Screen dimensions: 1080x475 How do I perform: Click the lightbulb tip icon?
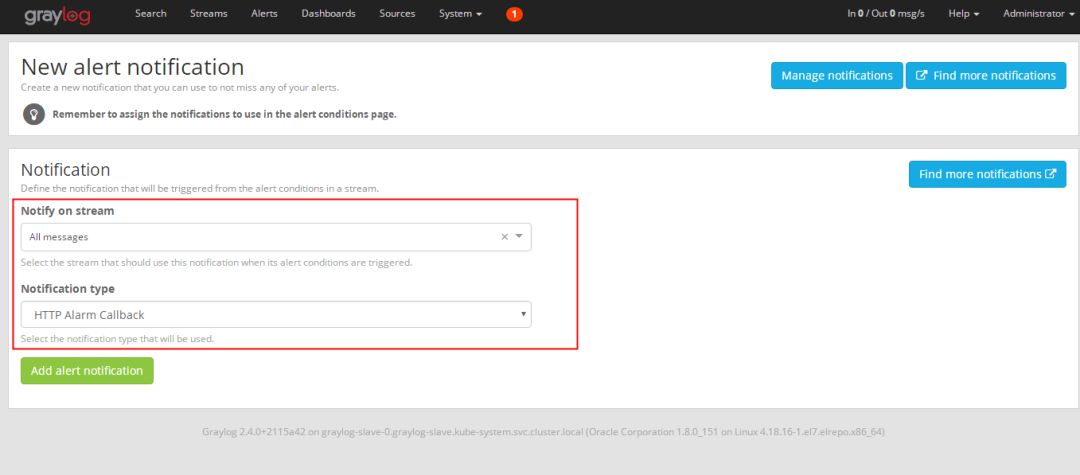34,114
